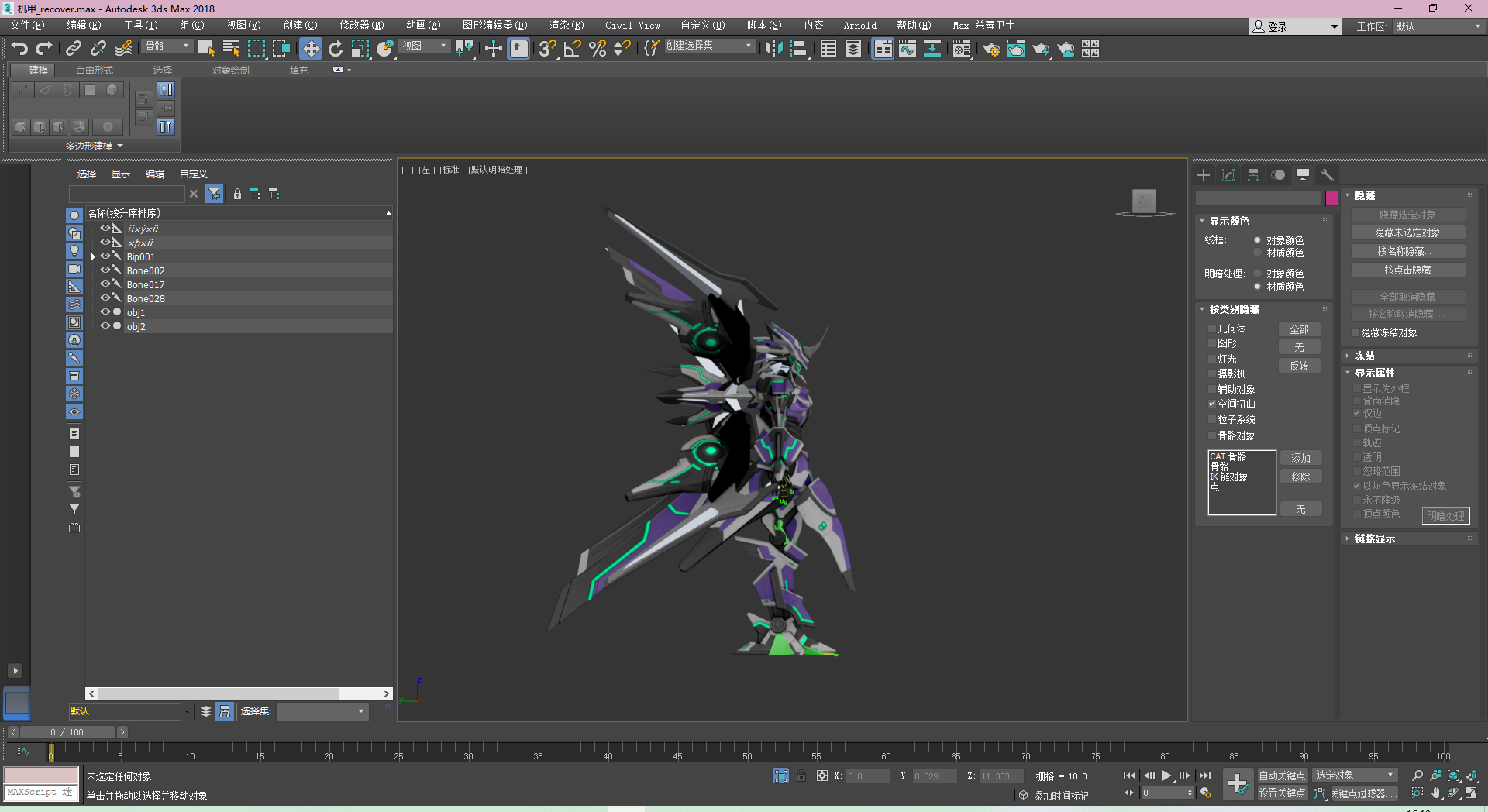Open the Schematic View icon
Viewport: 1488px width, 812px height.
tap(932, 48)
